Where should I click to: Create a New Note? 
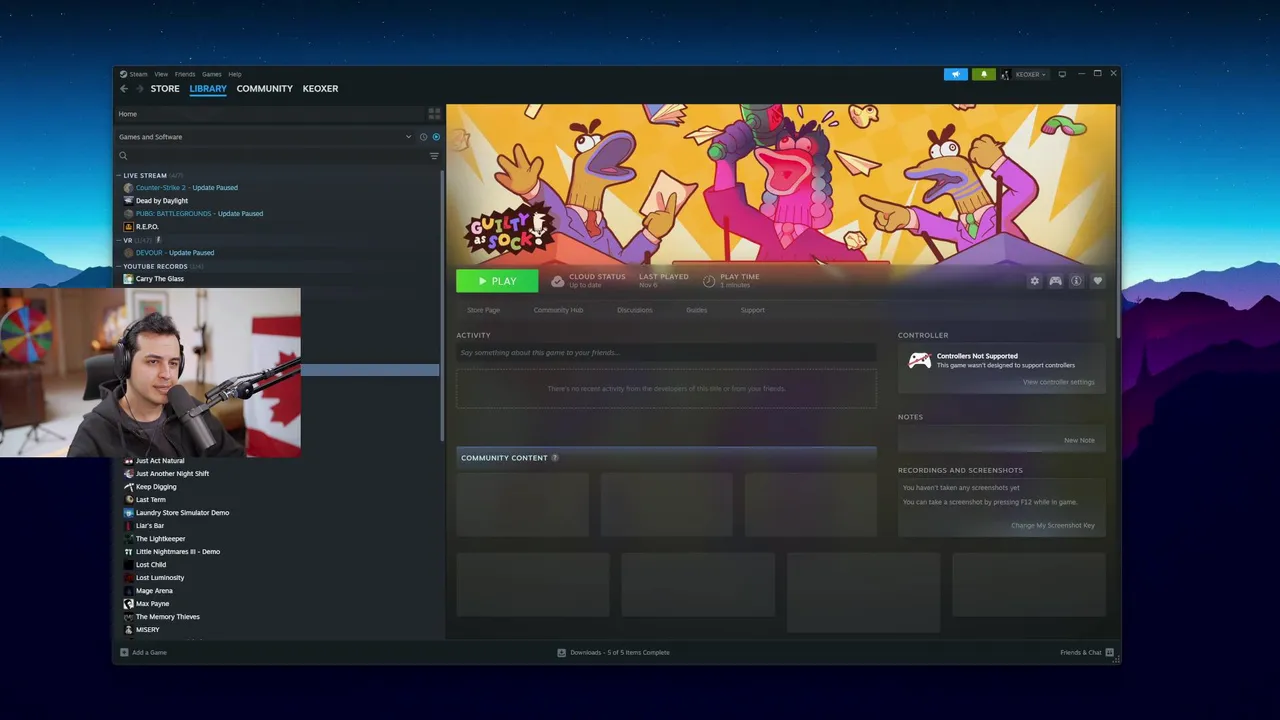pos(1079,440)
